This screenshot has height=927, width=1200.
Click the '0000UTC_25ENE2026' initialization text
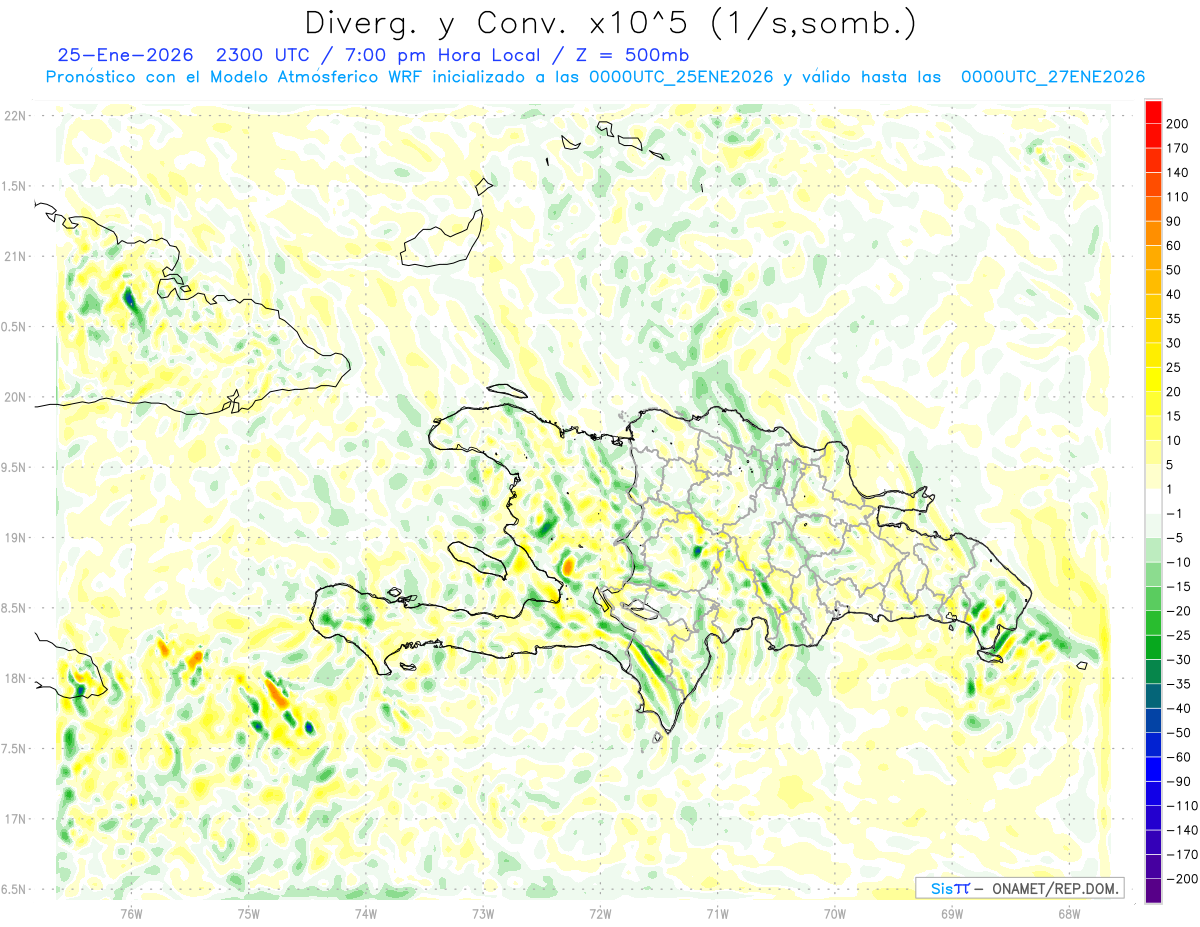point(681,77)
